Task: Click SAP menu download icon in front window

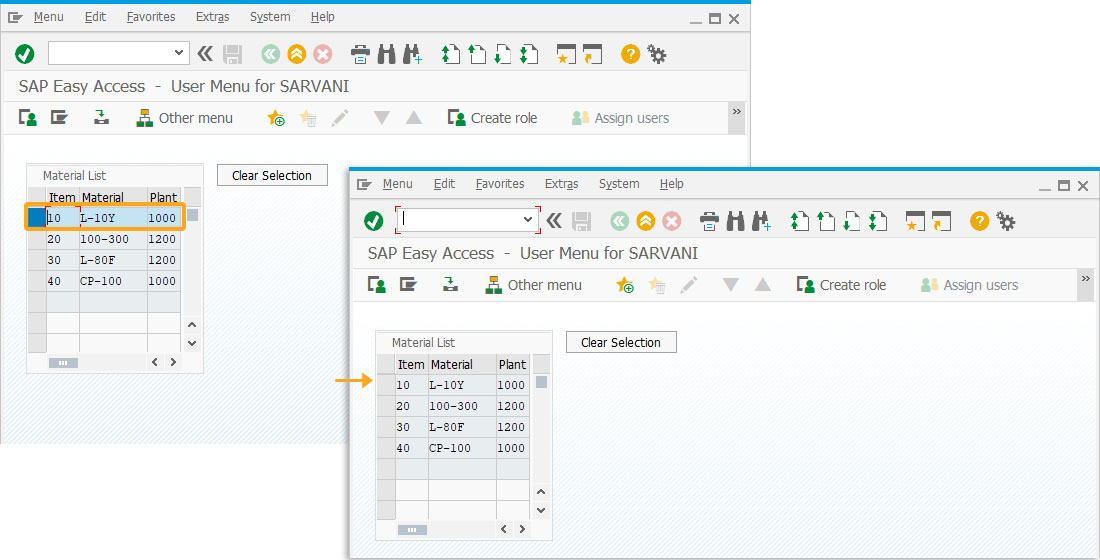Action: pos(450,284)
